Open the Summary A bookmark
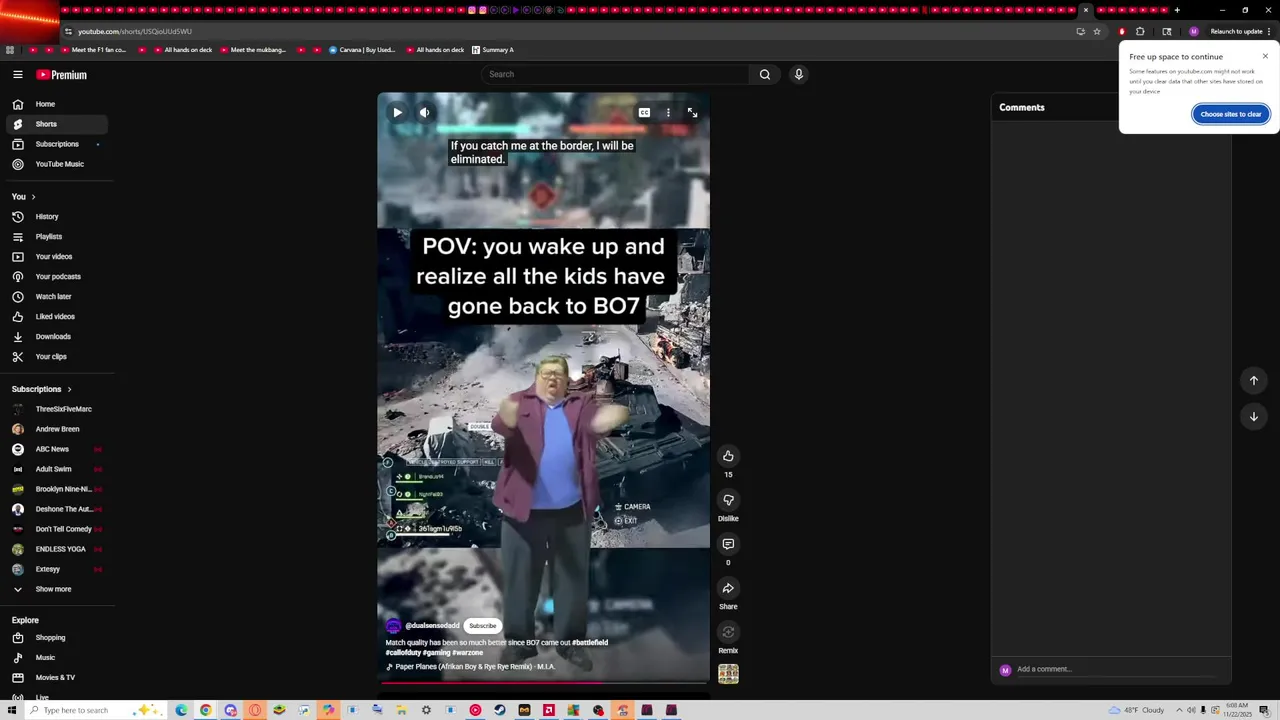The width and height of the screenshot is (1280, 720). point(493,50)
